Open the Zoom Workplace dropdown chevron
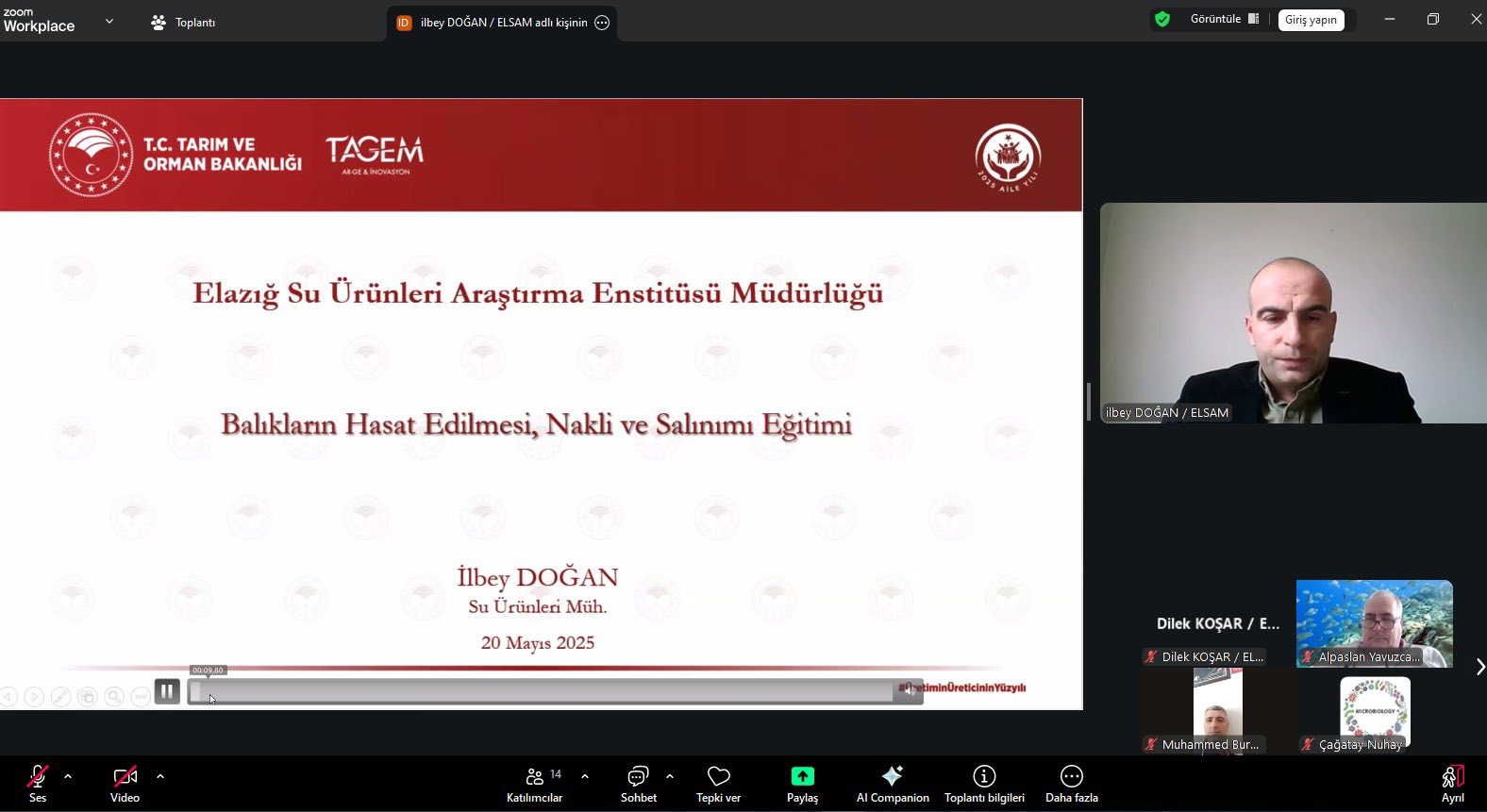Image resolution: width=1487 pixels, height=812 pixels. point(109,21)
